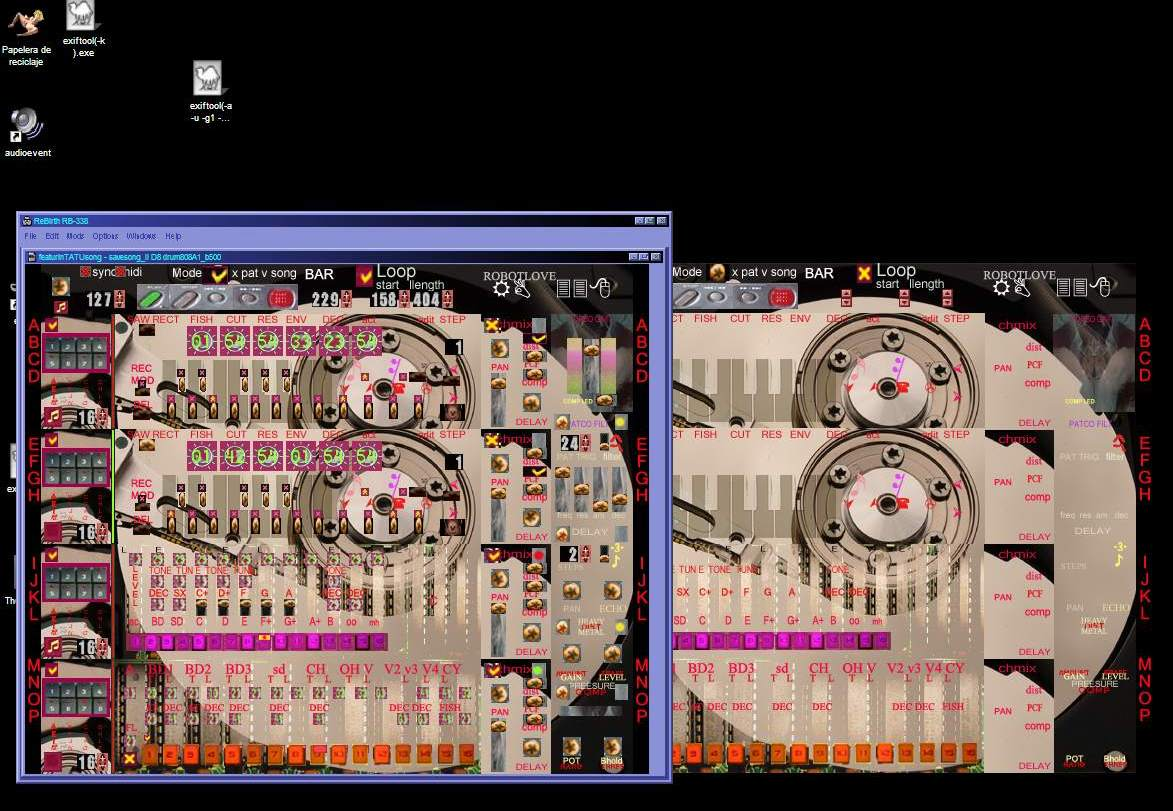Click orange step button 5 in the ReBirth window
1173x811 pixels.
tap(233, 754)
